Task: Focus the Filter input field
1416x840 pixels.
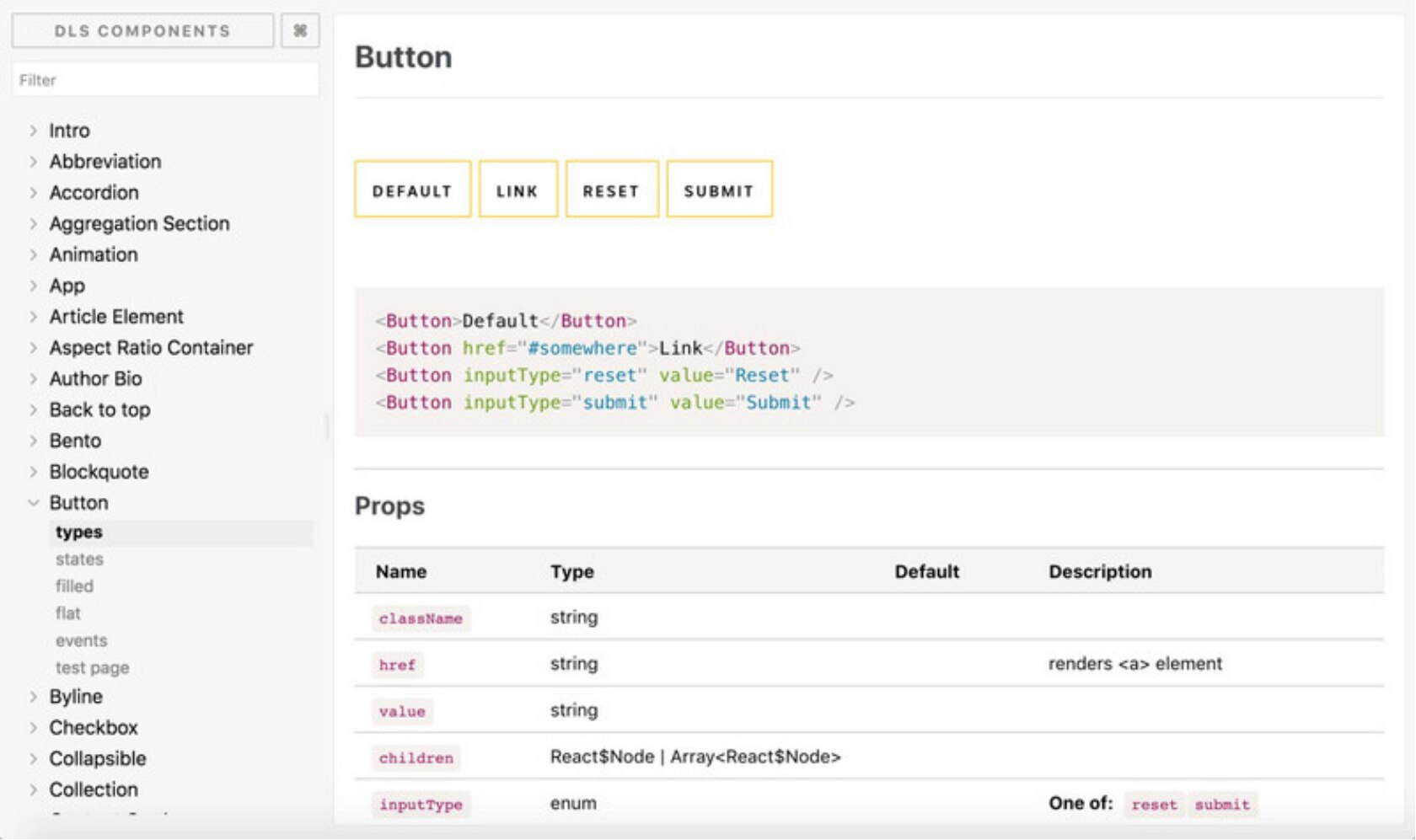Action: click(x=165, y=80)
